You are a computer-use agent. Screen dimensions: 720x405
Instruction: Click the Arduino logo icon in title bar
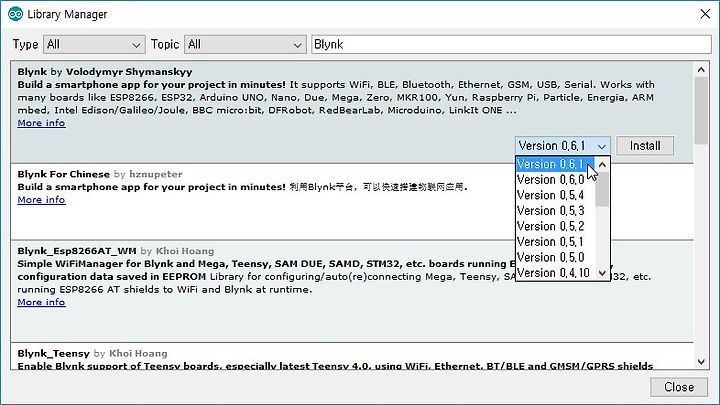pos(15,14)
